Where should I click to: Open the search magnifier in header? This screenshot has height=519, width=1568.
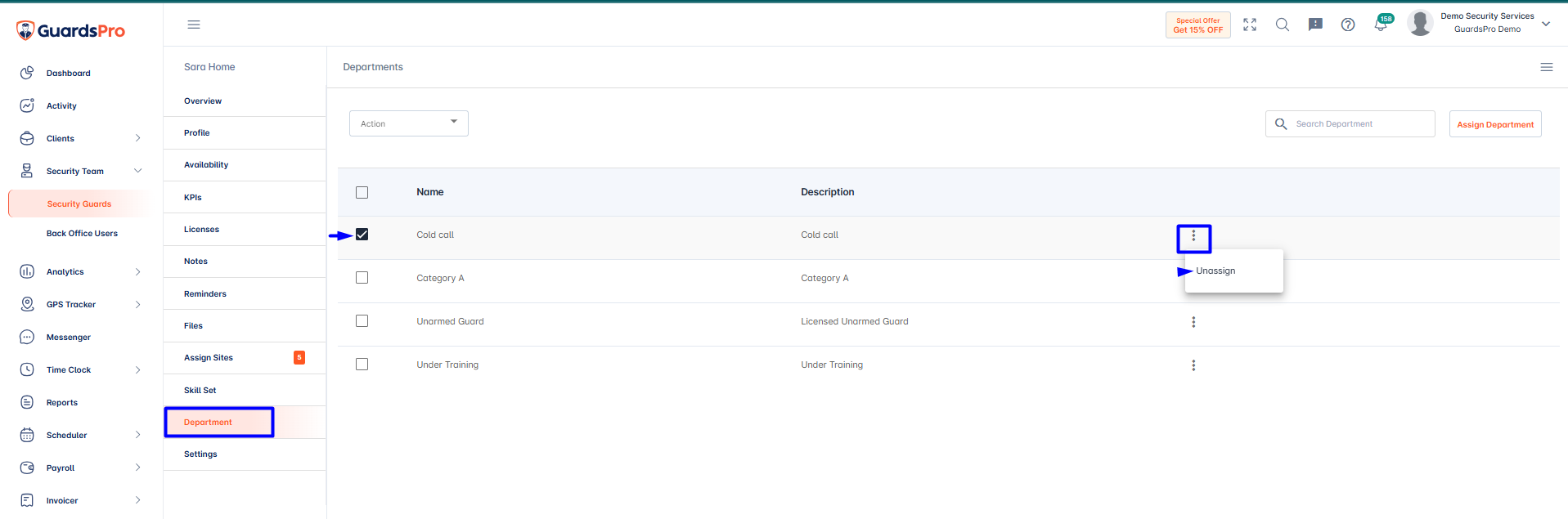click(1283, 25)
